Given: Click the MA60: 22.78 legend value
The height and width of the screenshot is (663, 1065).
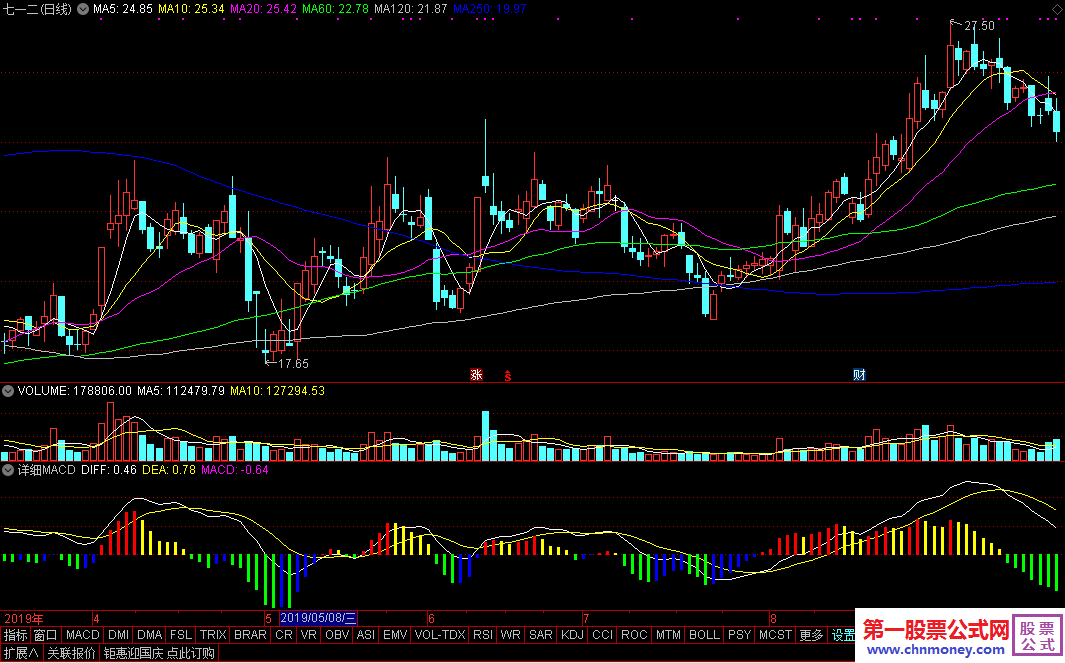Looking at the screenshot, I should 336,10.
